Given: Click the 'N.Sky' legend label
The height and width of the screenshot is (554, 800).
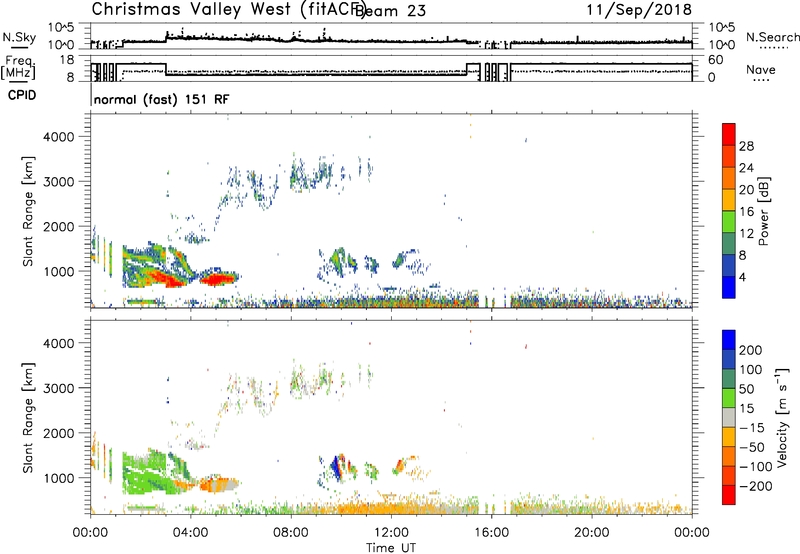Looking at the screenshot, I should click(19, 37).
